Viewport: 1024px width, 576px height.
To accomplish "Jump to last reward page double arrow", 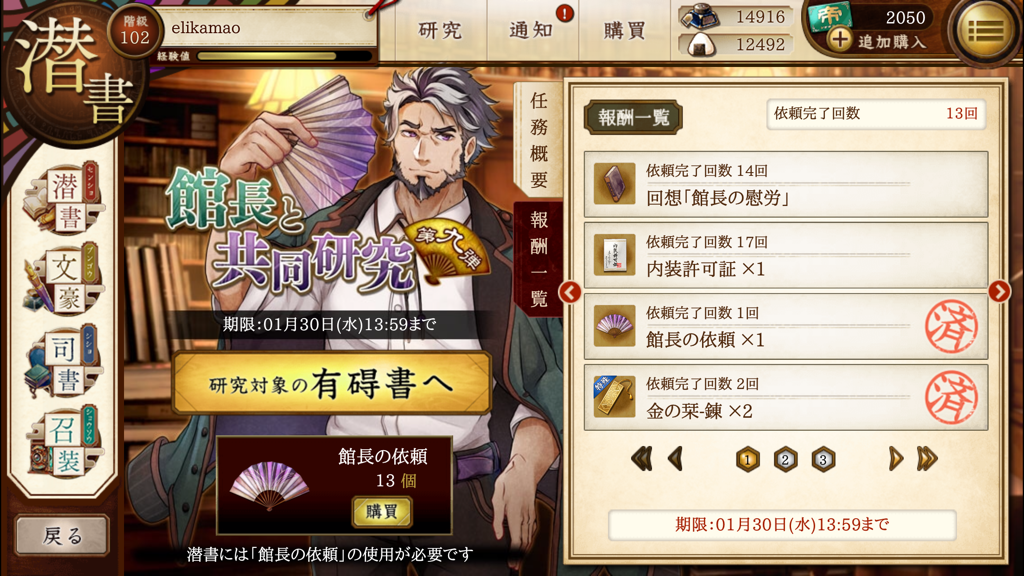I will (927, 459).
